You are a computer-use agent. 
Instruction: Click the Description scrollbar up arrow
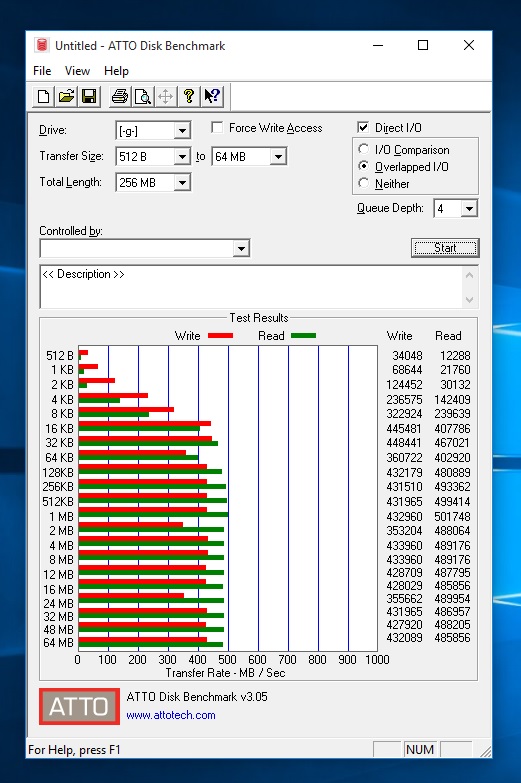470,275
